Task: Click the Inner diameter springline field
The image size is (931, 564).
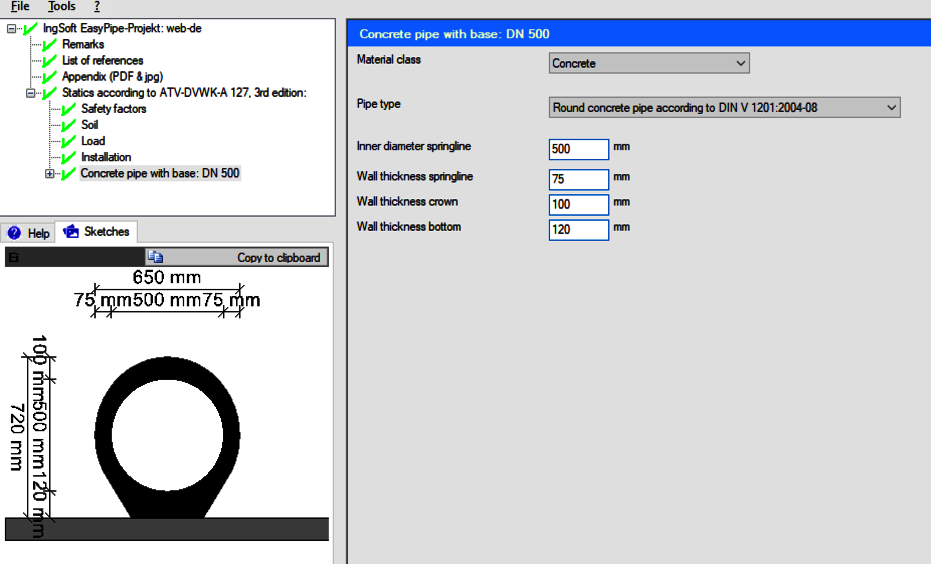Action: (x=579, y=149)
